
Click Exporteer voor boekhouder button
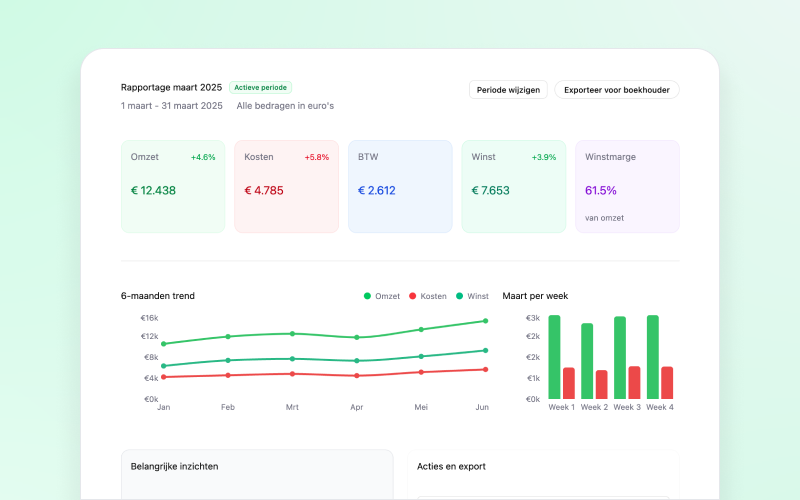617,90
